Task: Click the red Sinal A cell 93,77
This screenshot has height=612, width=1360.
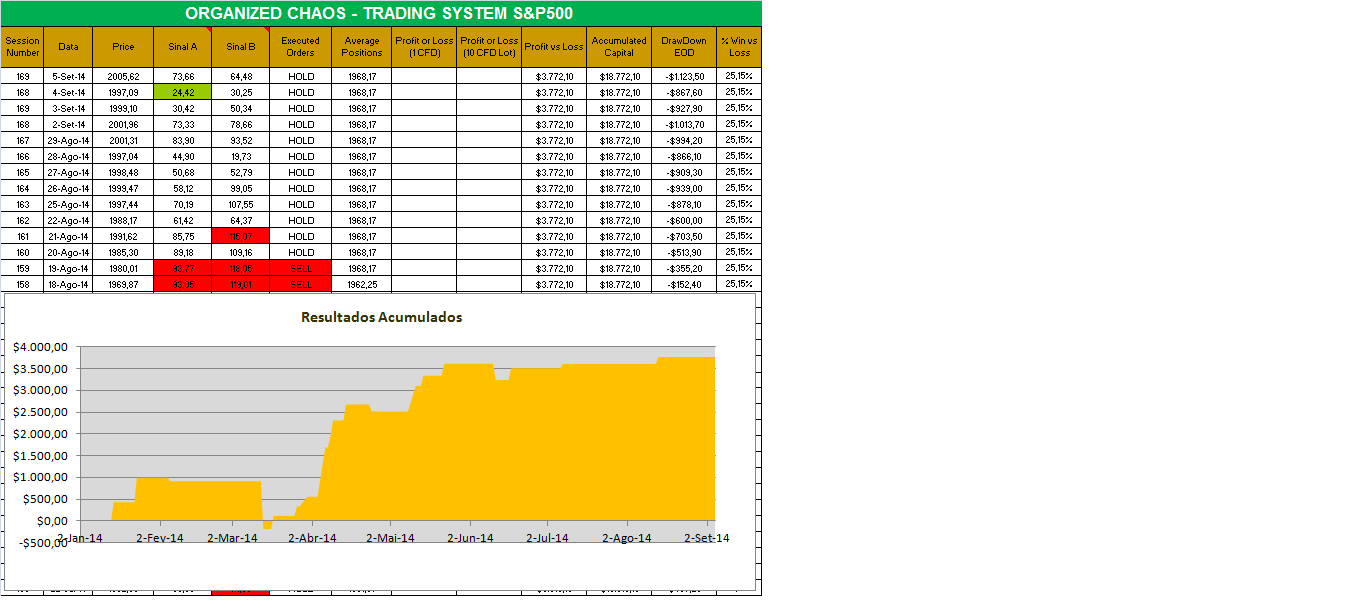Action: click(x=183, y=268)
